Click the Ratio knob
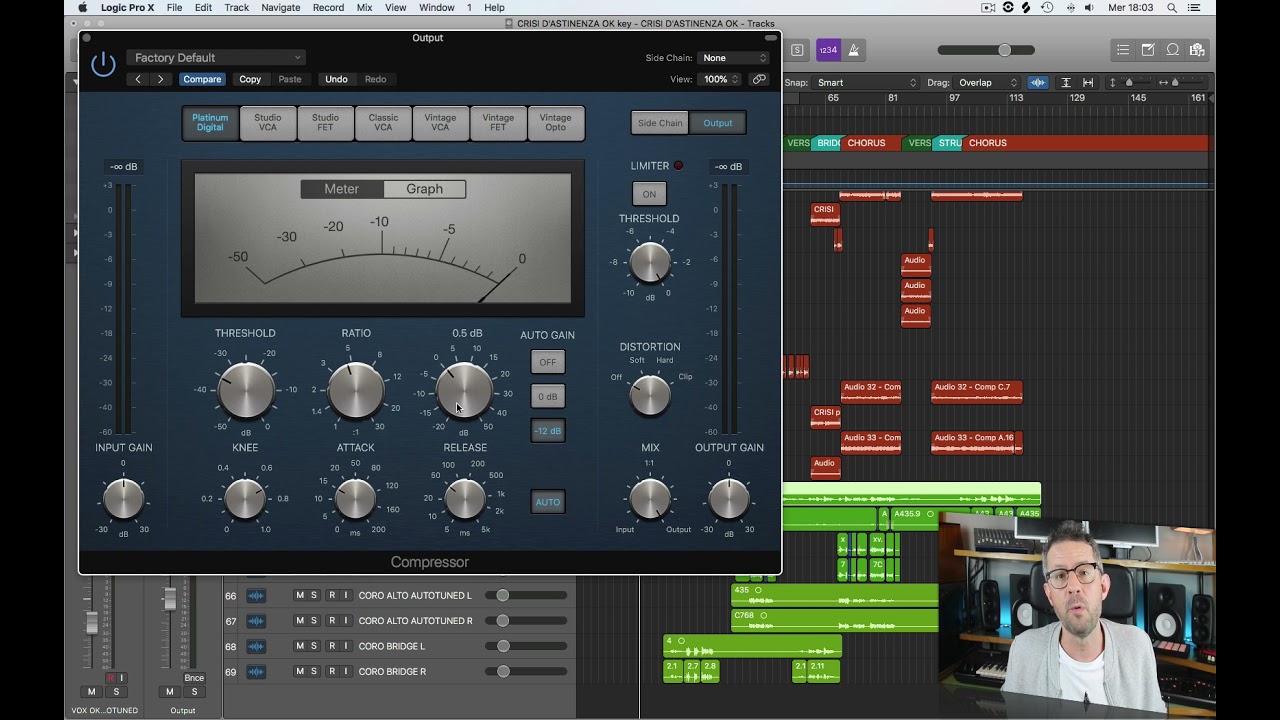The height and width of the screenshot is (720, 1280). [x=356, y=390]
